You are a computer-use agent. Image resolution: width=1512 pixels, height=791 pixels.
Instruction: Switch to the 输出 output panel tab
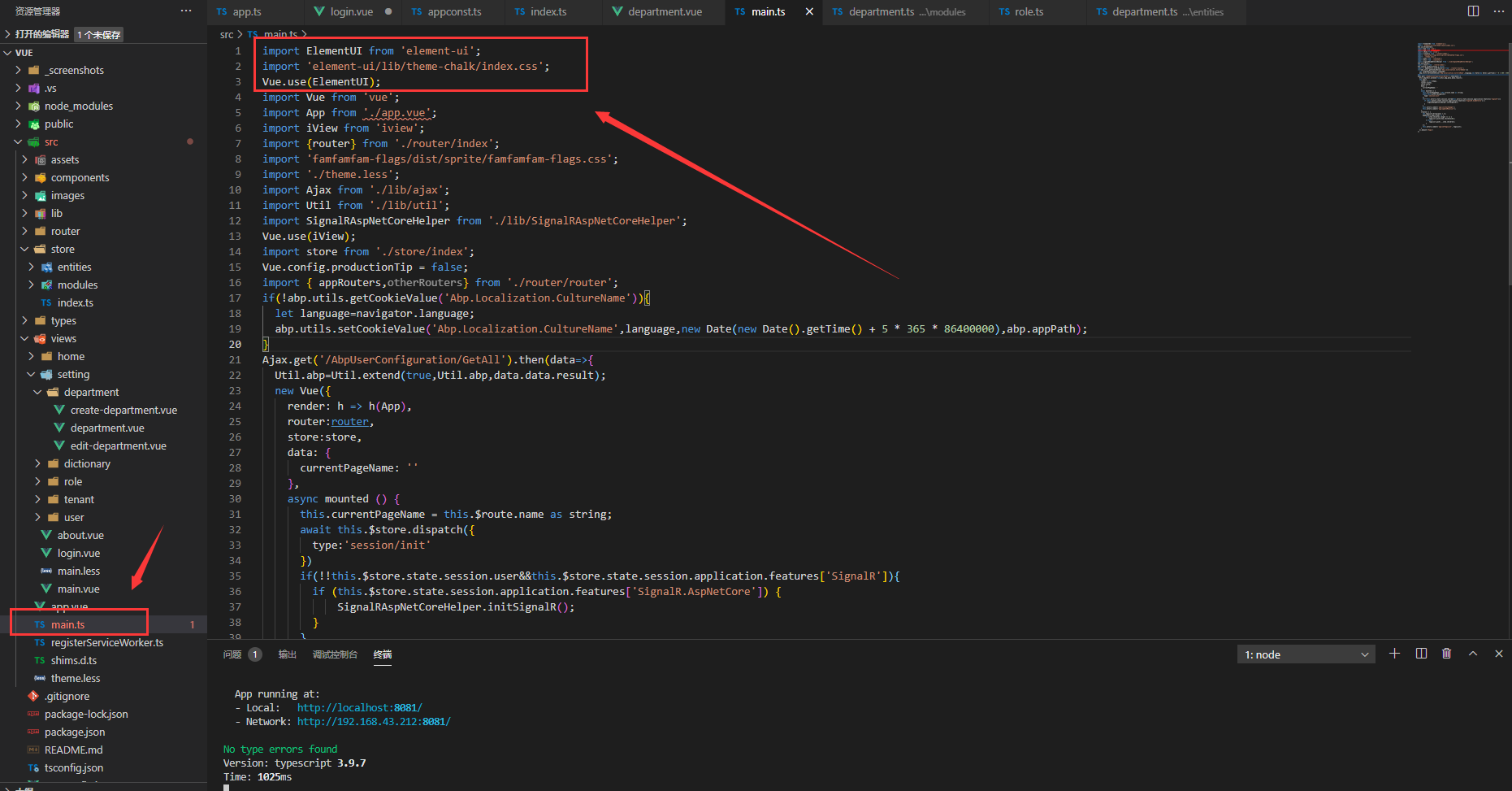(x=287, y=654)
